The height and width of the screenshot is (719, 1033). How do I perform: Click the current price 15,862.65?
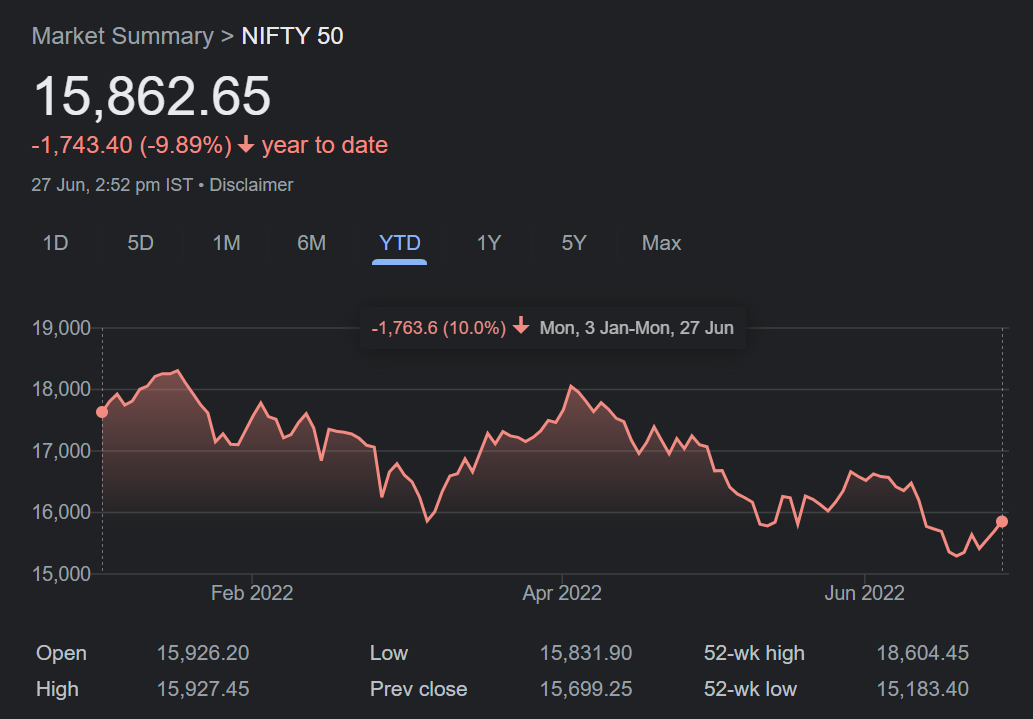152,96
